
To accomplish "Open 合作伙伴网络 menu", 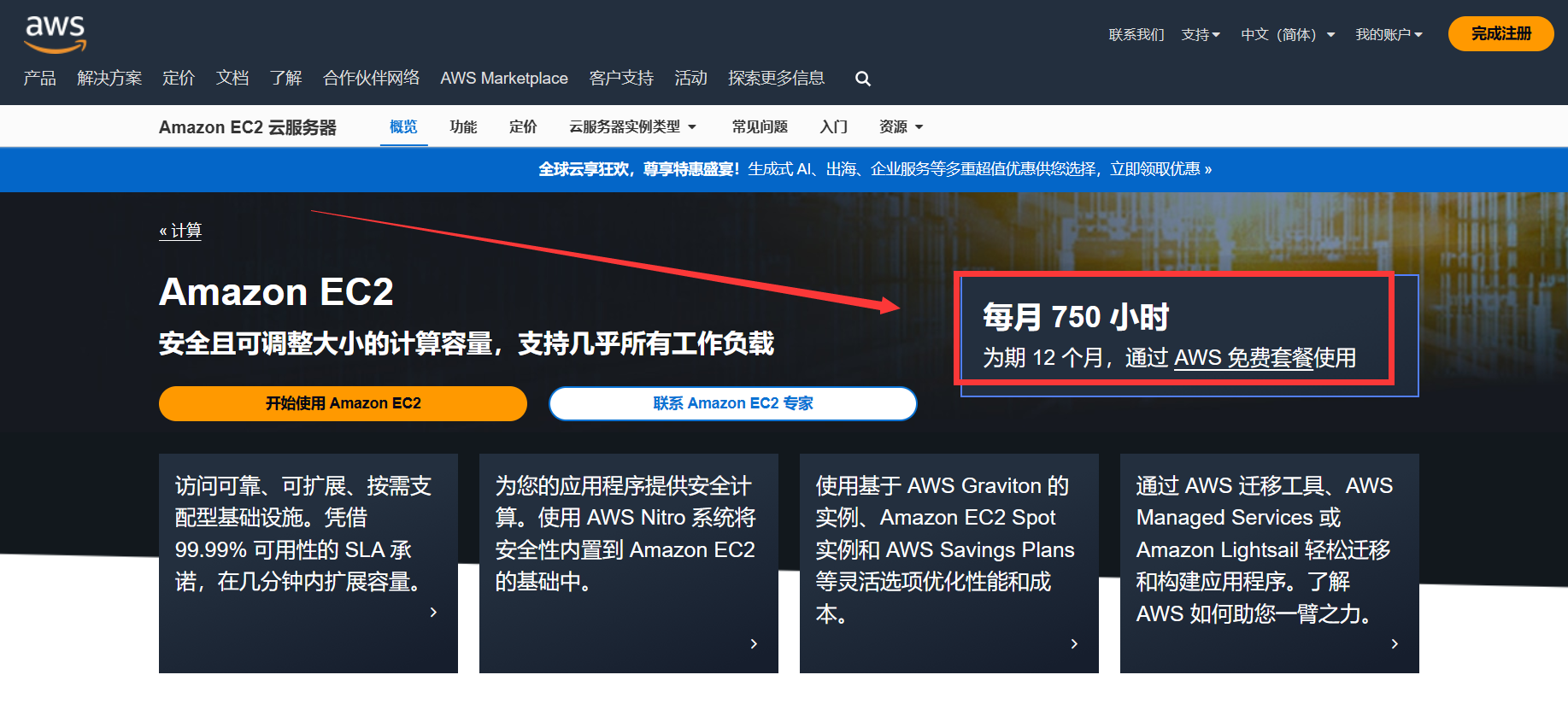I will click(x=372, y=79).
